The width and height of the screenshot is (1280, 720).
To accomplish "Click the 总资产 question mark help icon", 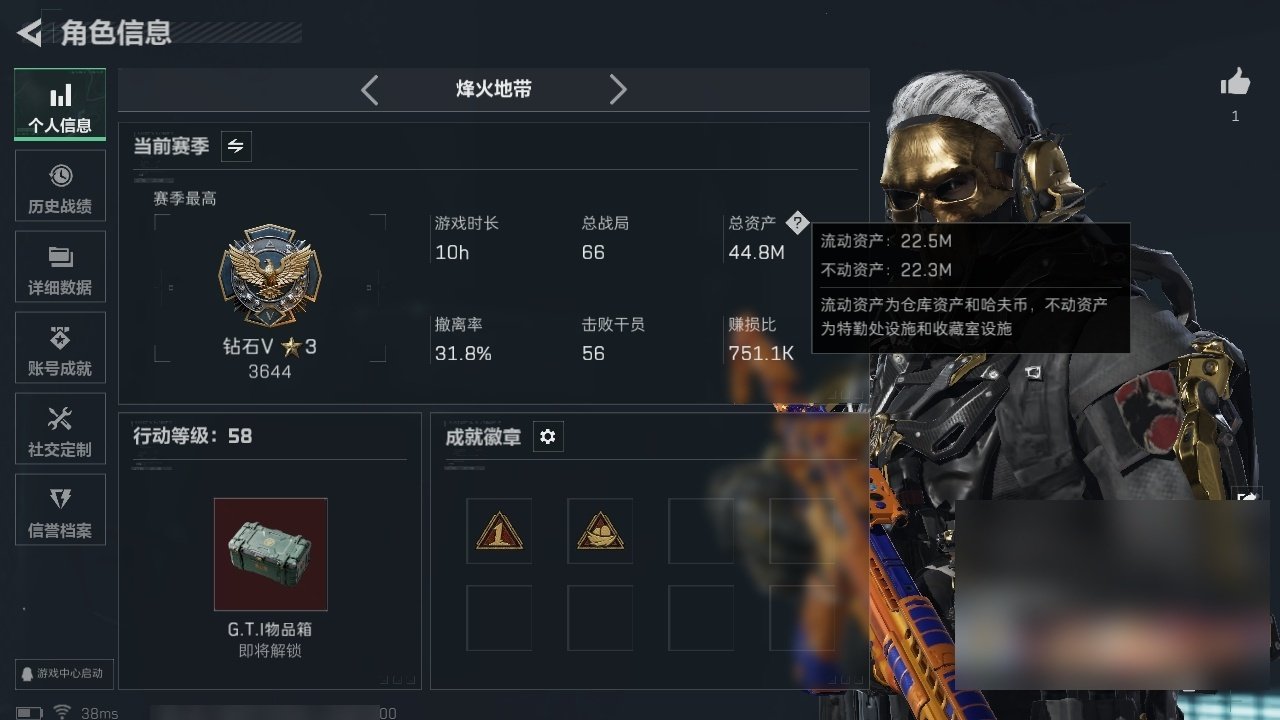I will [796, 223].
